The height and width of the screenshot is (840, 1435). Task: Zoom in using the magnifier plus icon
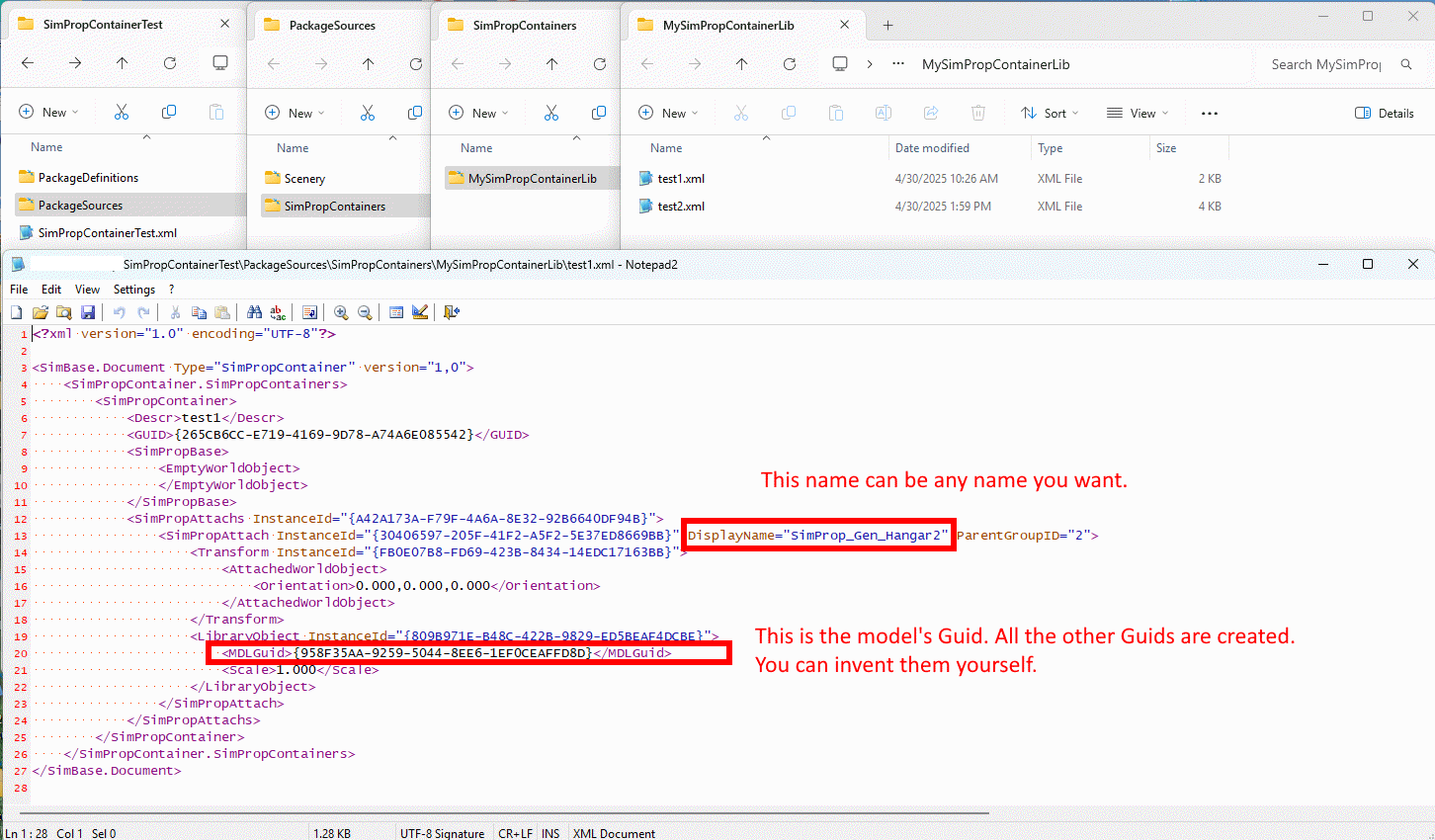coord(341,312)
